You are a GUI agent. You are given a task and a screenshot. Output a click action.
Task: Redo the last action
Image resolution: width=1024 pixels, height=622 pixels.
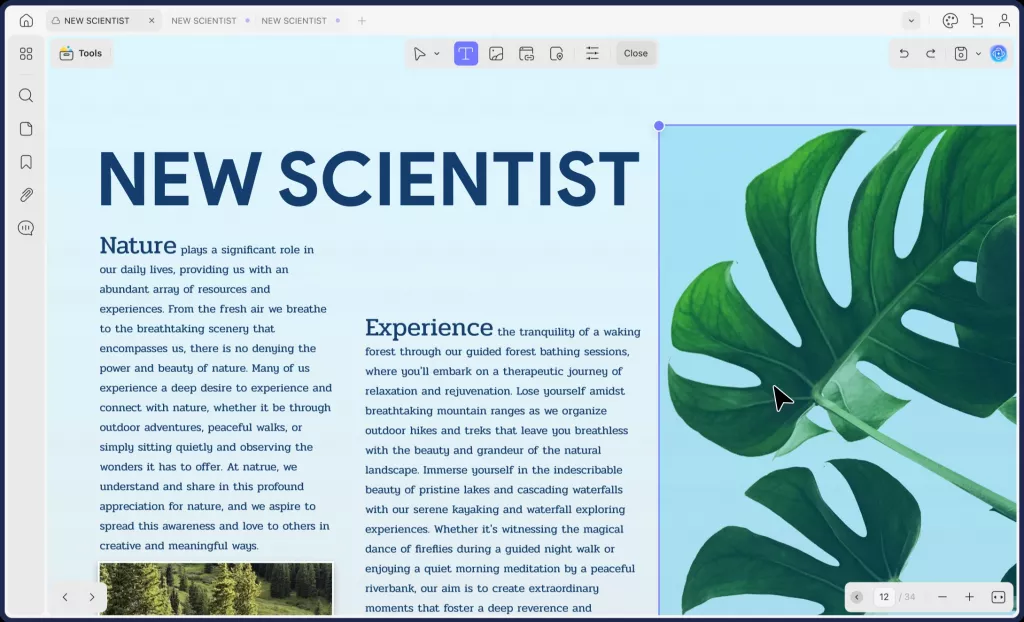coord(930,53)
